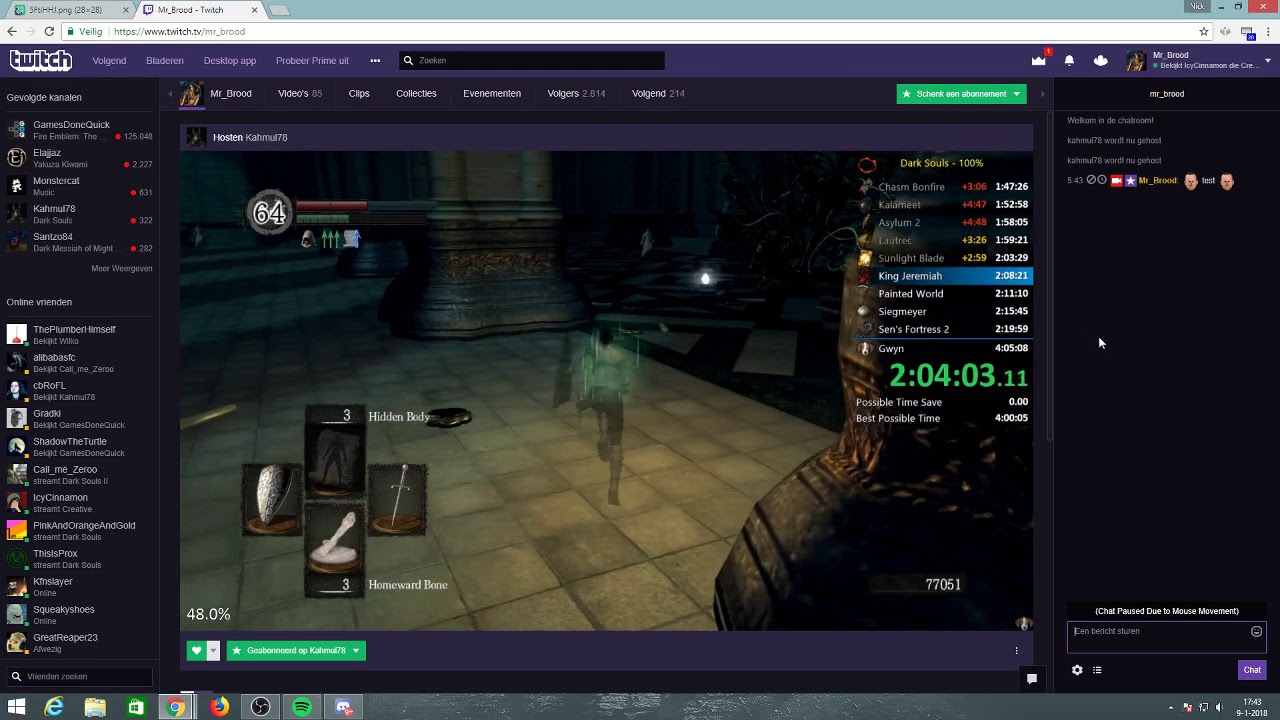Open Monstercat followed channel

(x=80, y=186)
